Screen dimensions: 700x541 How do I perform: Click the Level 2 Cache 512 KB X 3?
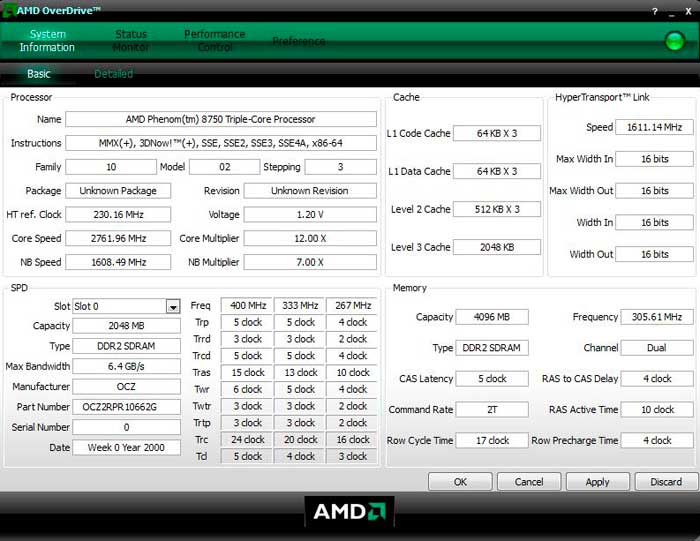[x=497, y=209]
